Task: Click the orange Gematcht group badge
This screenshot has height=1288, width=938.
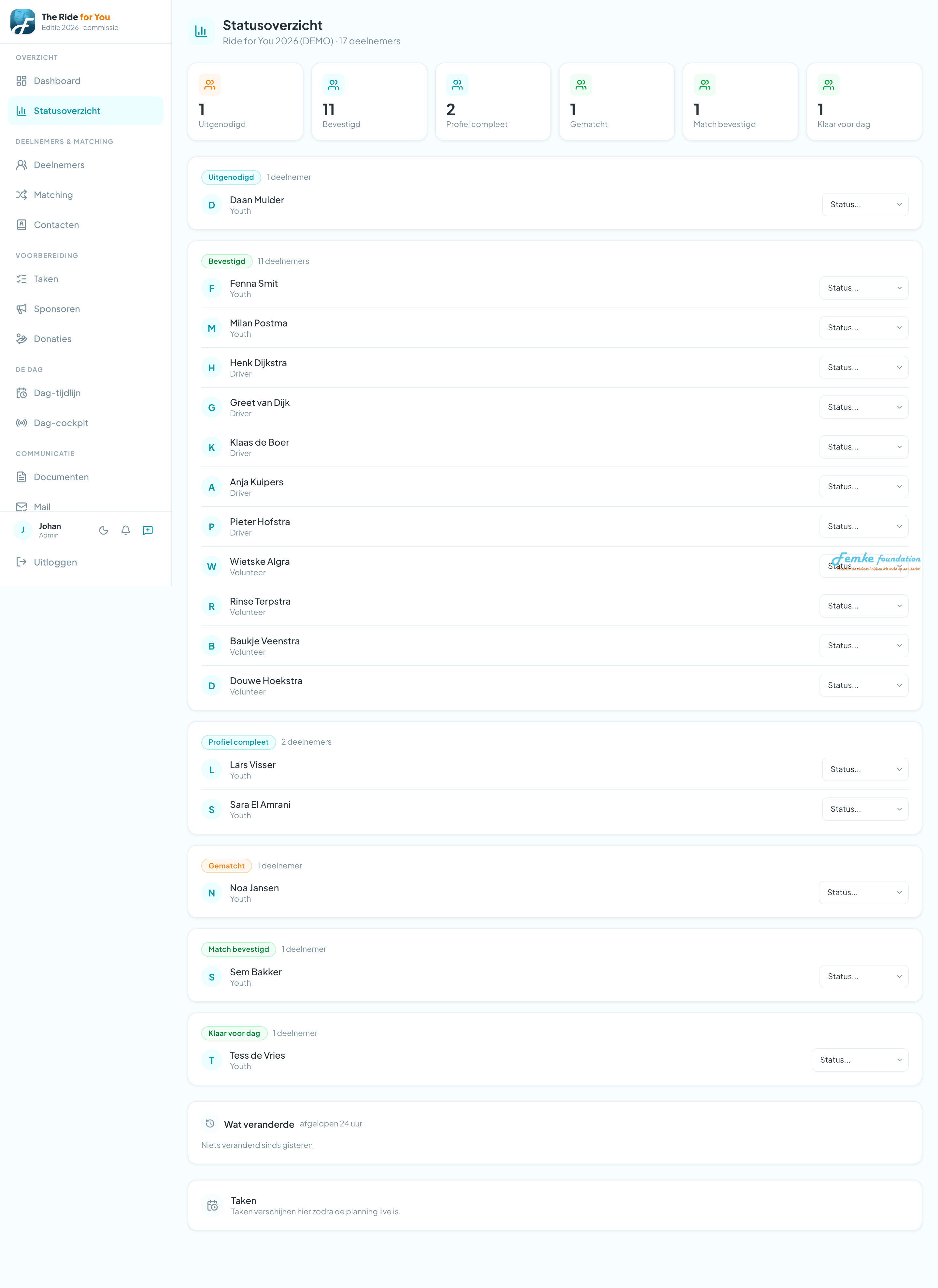Action: [227, 866]
